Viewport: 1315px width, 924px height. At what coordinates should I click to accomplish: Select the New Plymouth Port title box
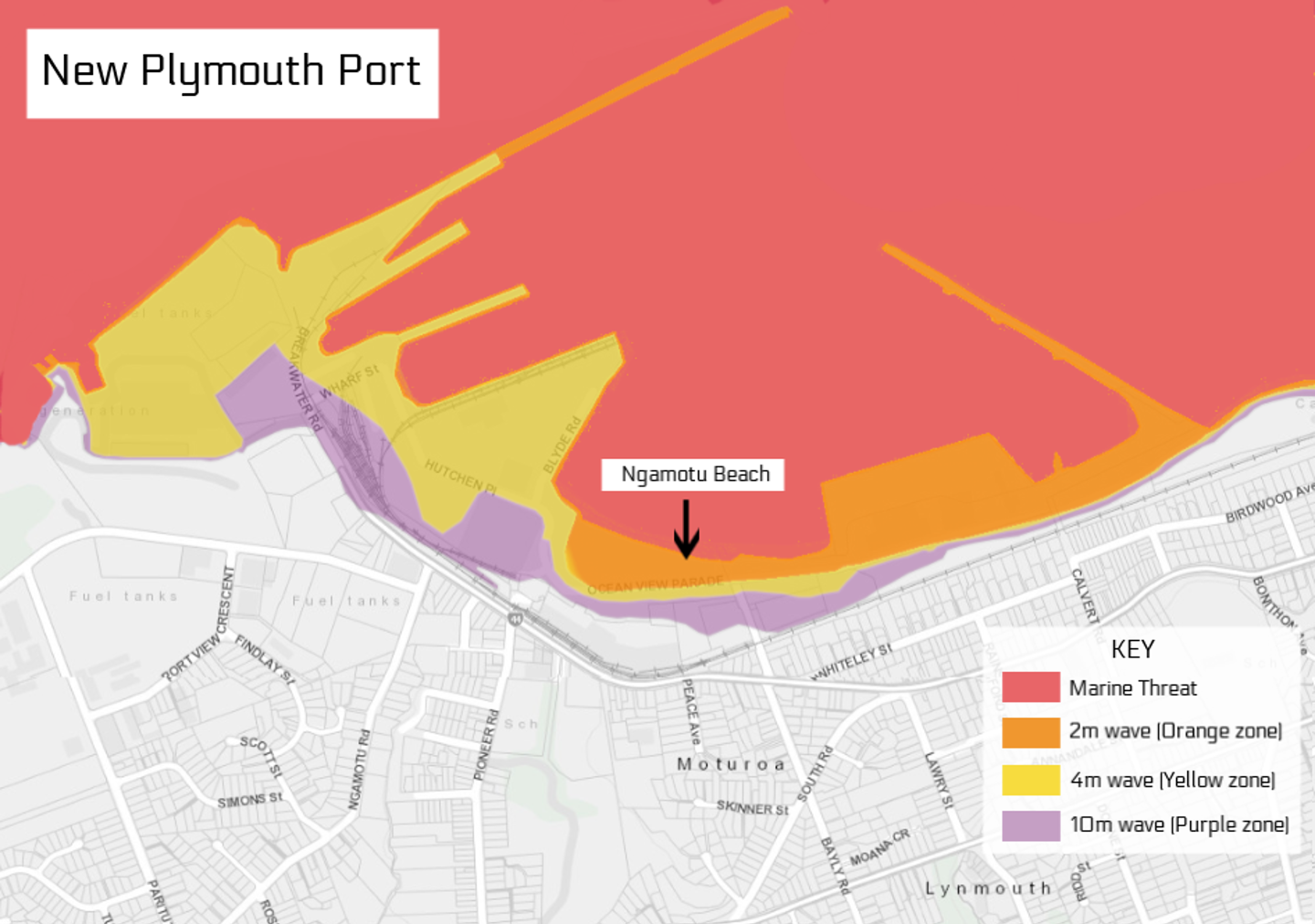click(x=233, y=73)
